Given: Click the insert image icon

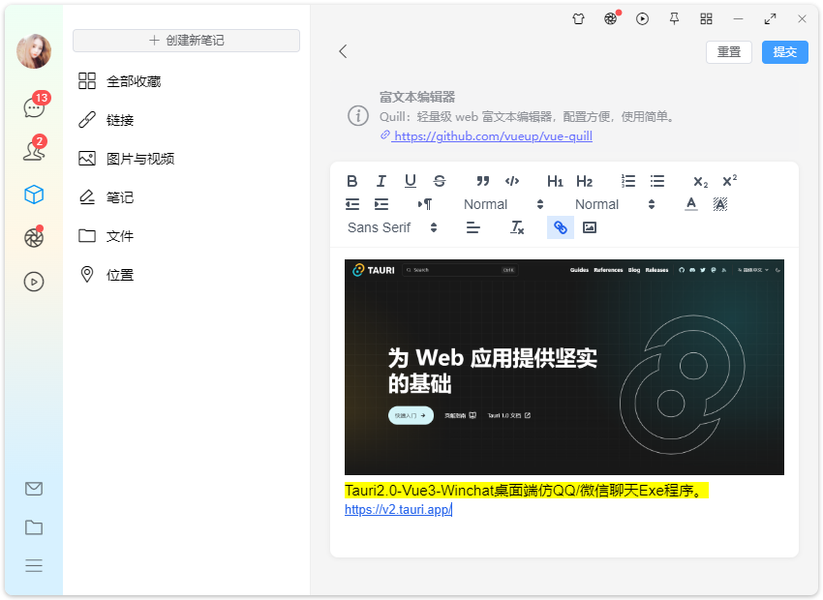Looking at the screenshot, I should 589,227.
